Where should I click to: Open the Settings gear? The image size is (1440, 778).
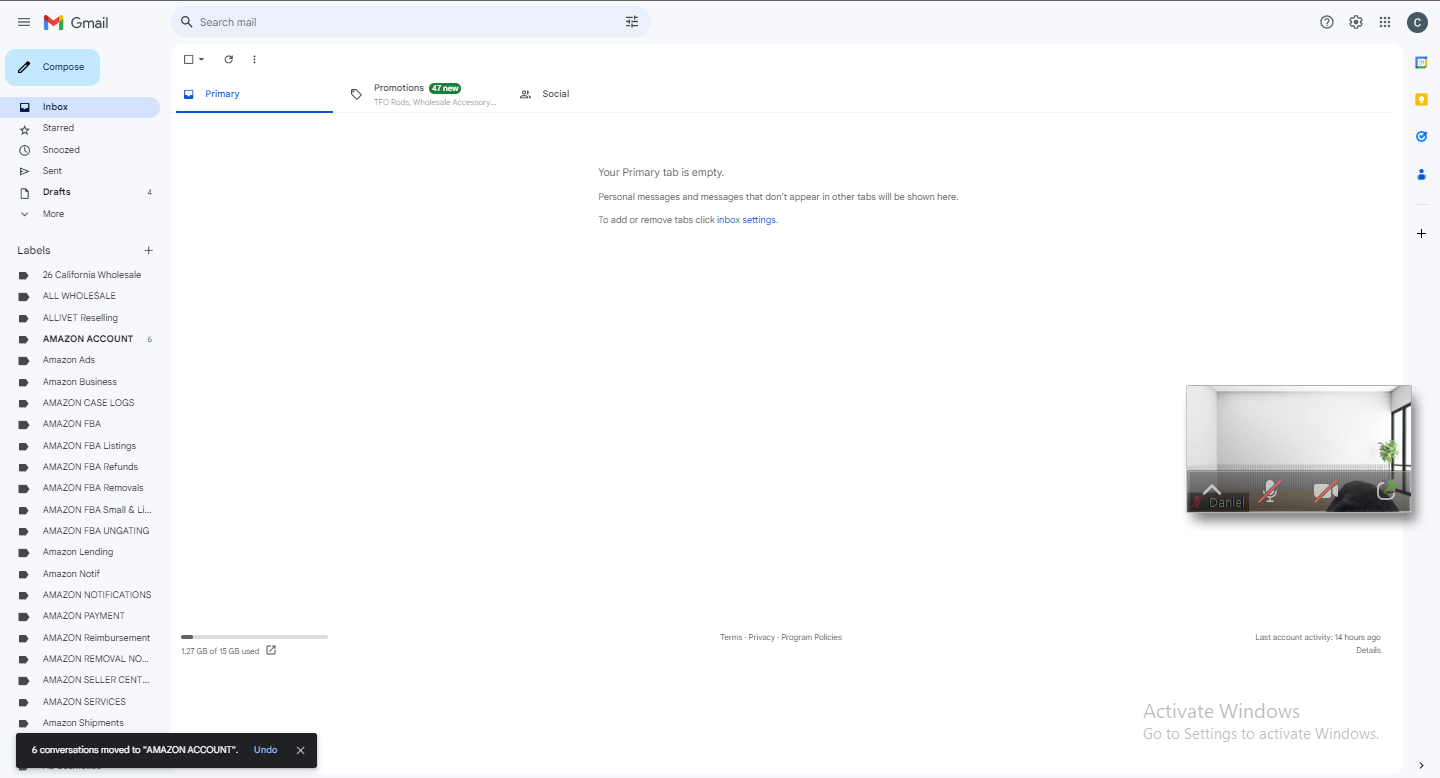1356,22
